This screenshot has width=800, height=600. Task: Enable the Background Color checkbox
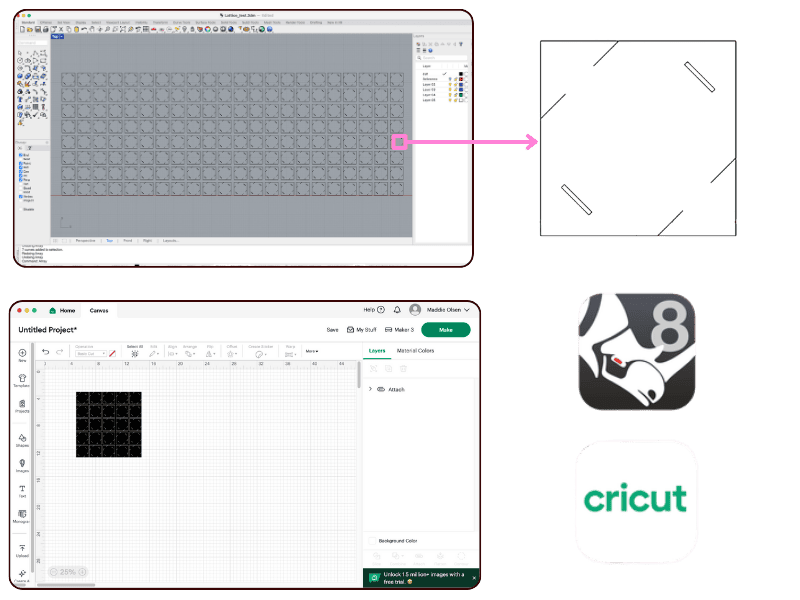pos(372,541)
